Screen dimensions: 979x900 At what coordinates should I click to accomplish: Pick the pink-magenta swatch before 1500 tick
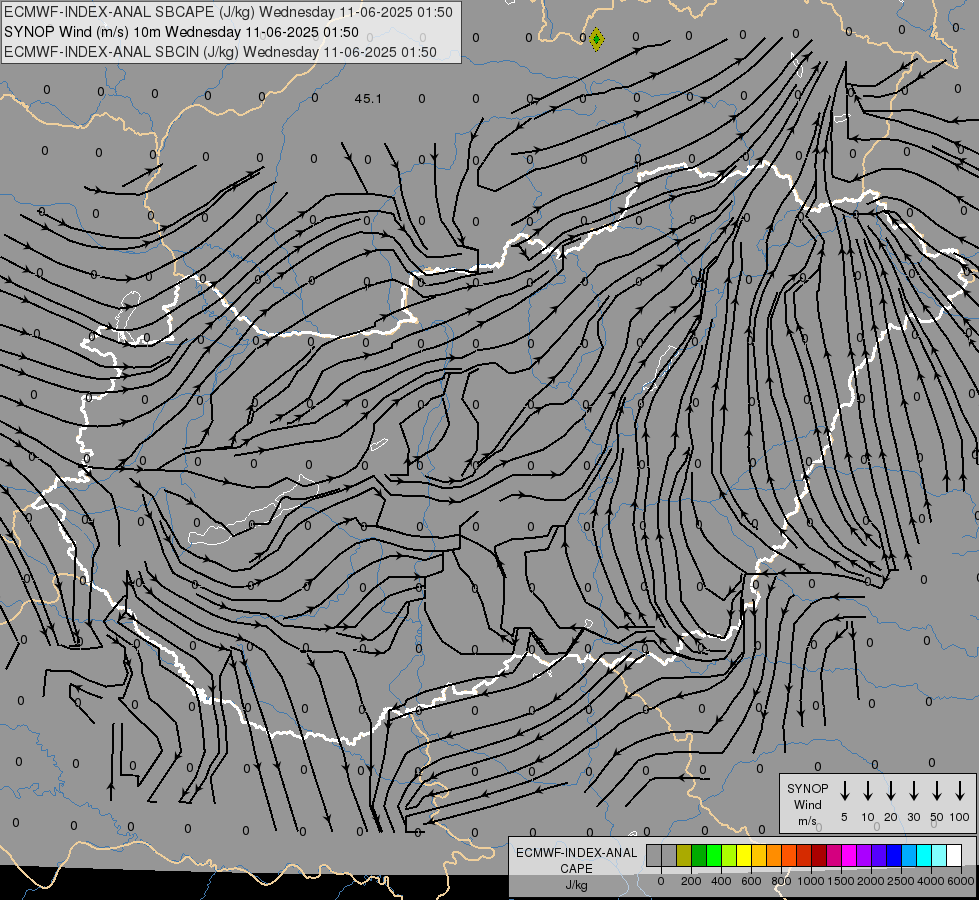(x=834, y=855)
